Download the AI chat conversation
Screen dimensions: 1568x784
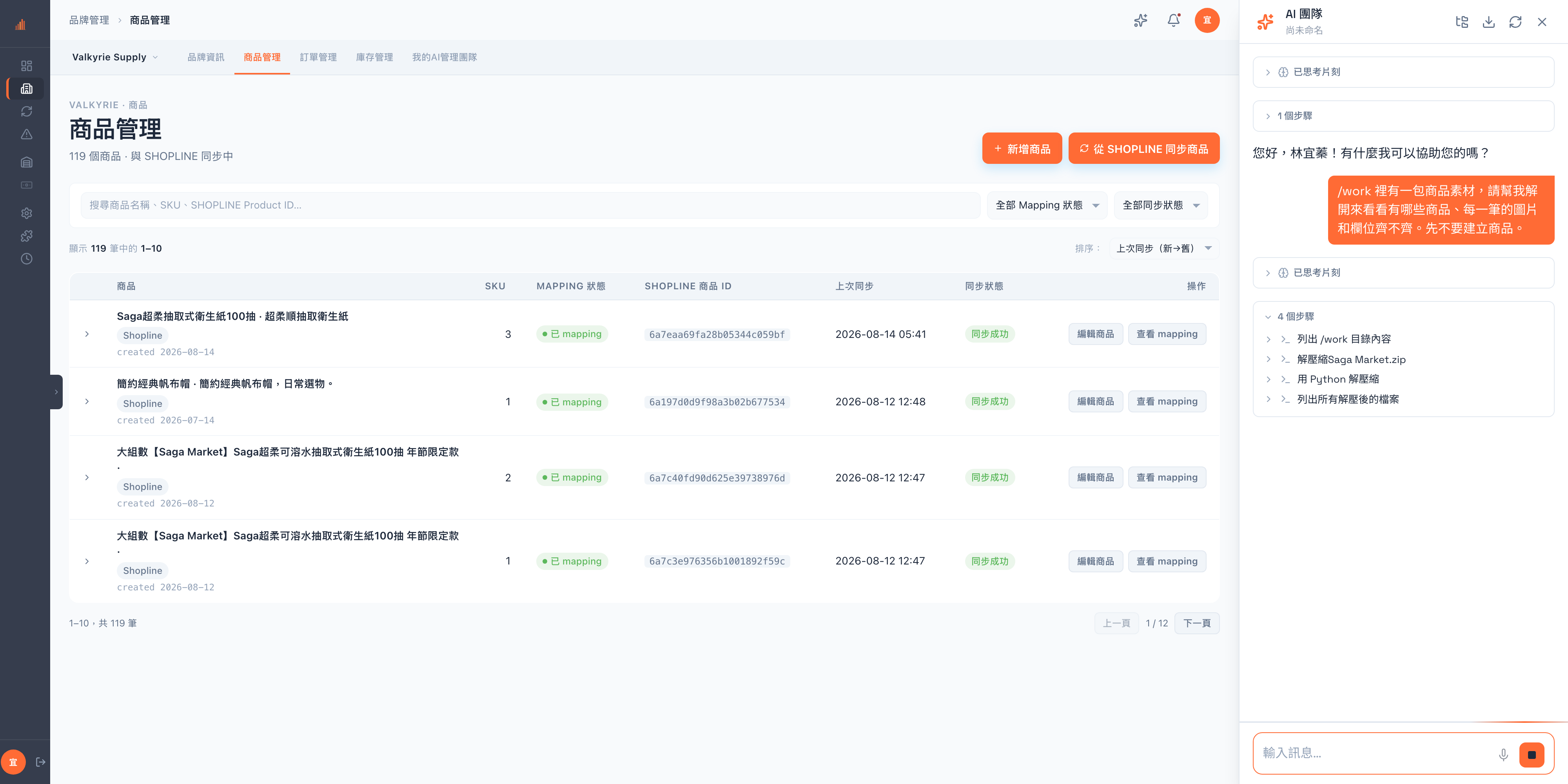click(1488, 22)
